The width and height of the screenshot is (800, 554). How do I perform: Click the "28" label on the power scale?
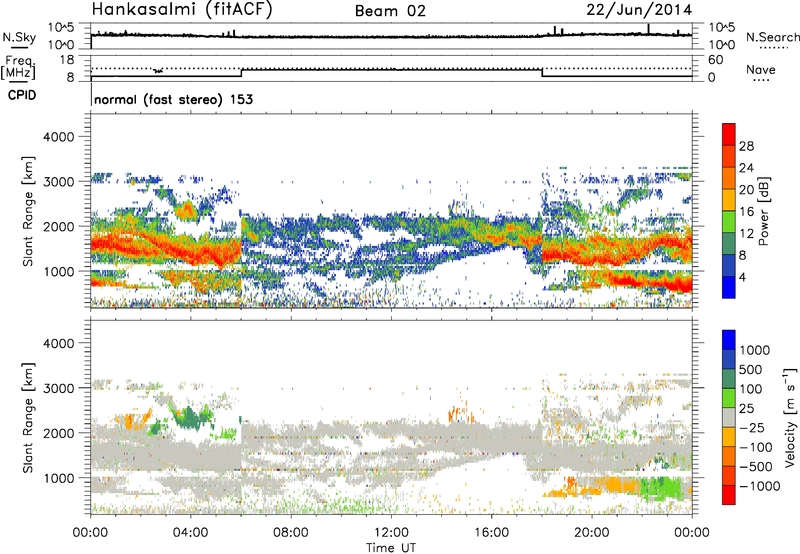click(x=746, y=146)
